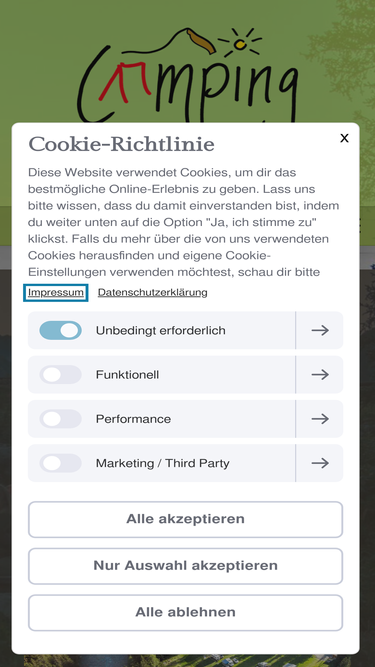
Task: Expand Marketing / Third Party arrow
Action: tap(320, 463)
